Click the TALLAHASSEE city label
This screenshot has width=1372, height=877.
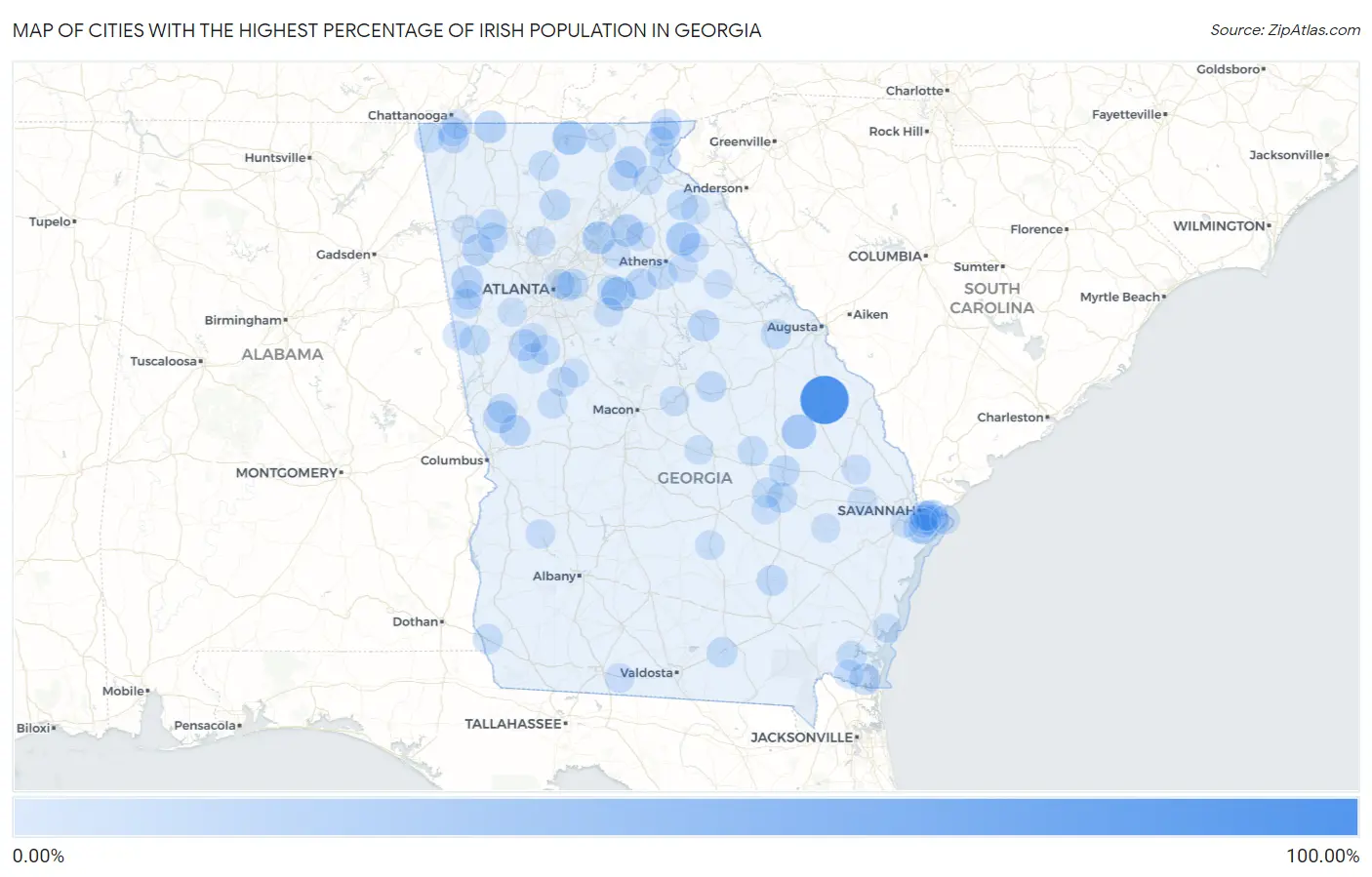tap(513, 724)
